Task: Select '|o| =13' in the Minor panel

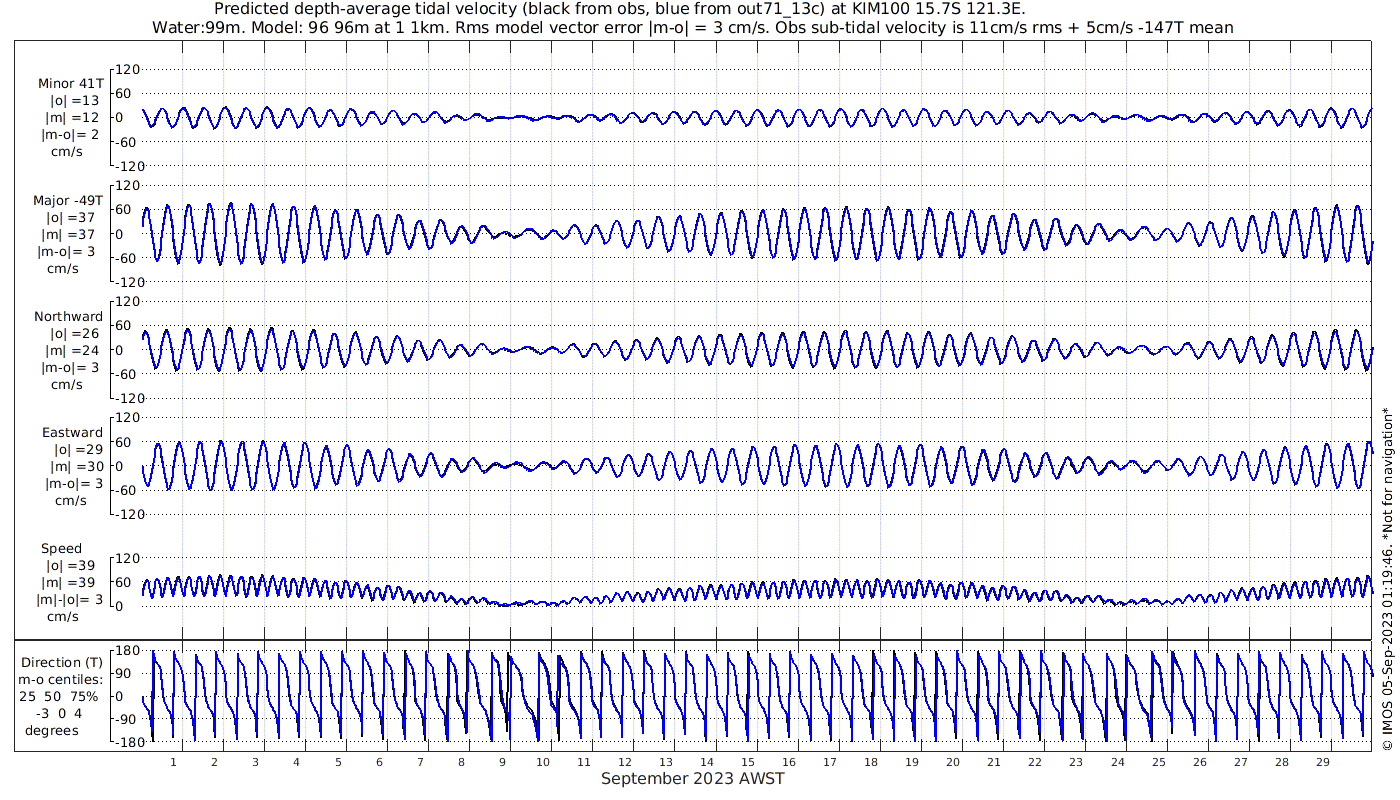Action: click(x=74, y=100)
